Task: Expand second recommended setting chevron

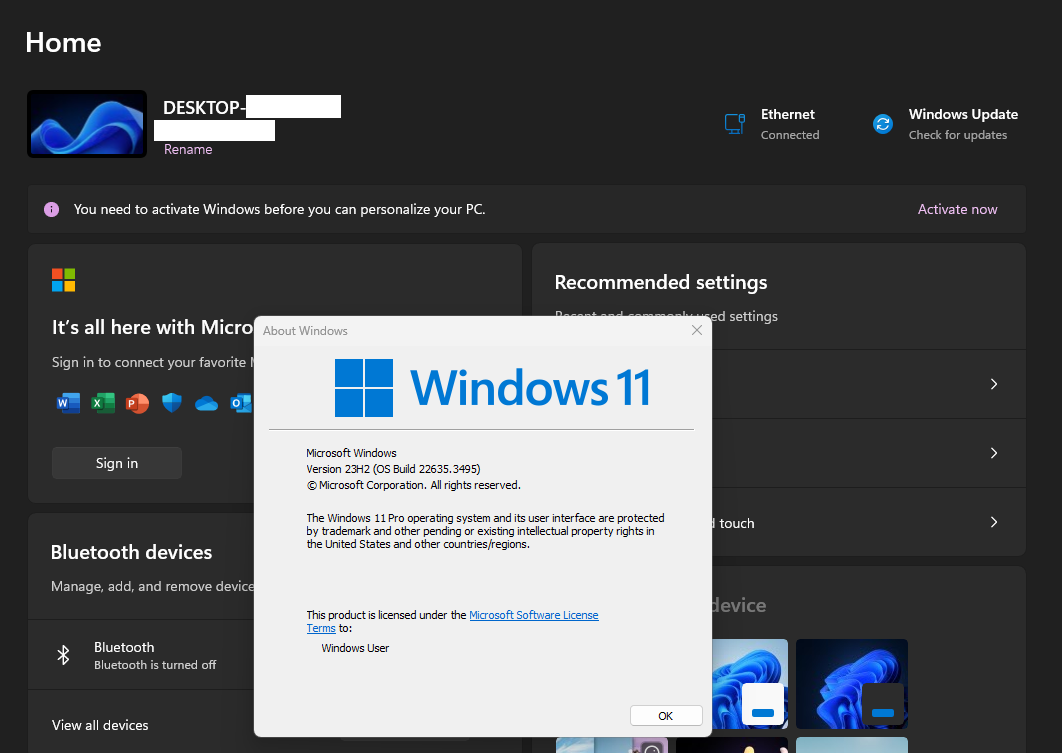Action: tap(994, 453)
